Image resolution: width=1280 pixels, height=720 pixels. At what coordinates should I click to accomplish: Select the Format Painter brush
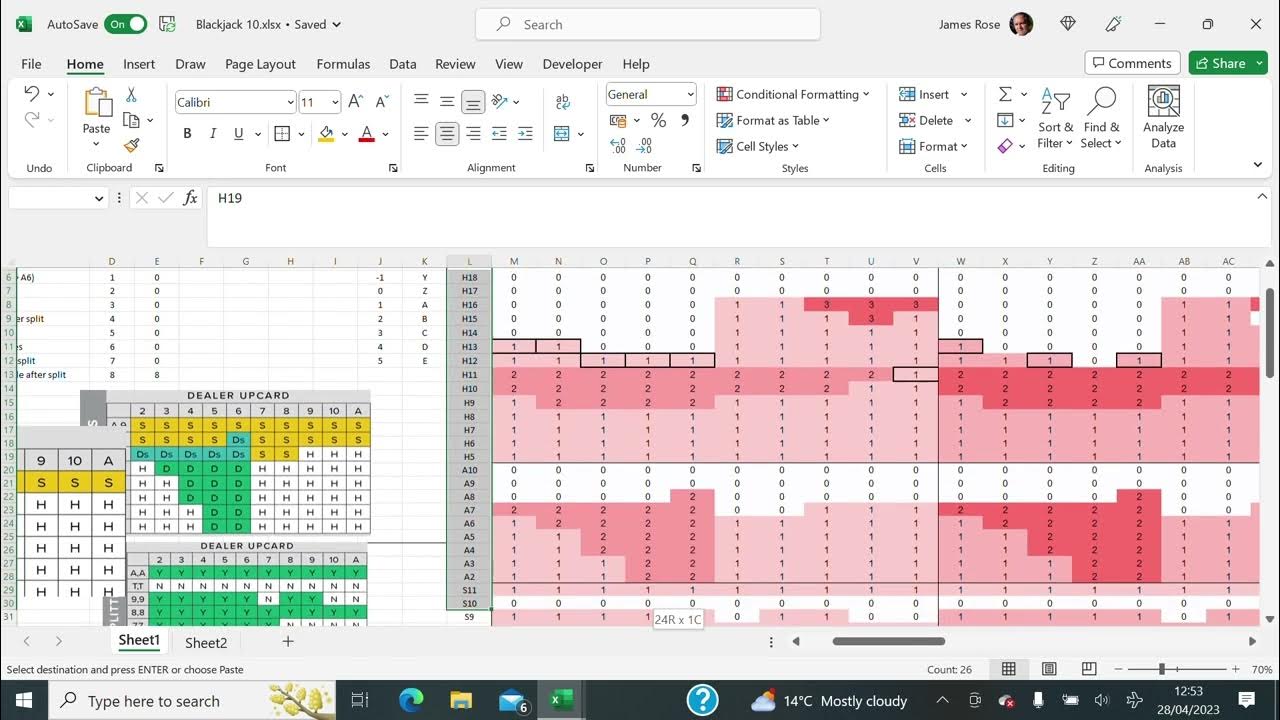131,145
